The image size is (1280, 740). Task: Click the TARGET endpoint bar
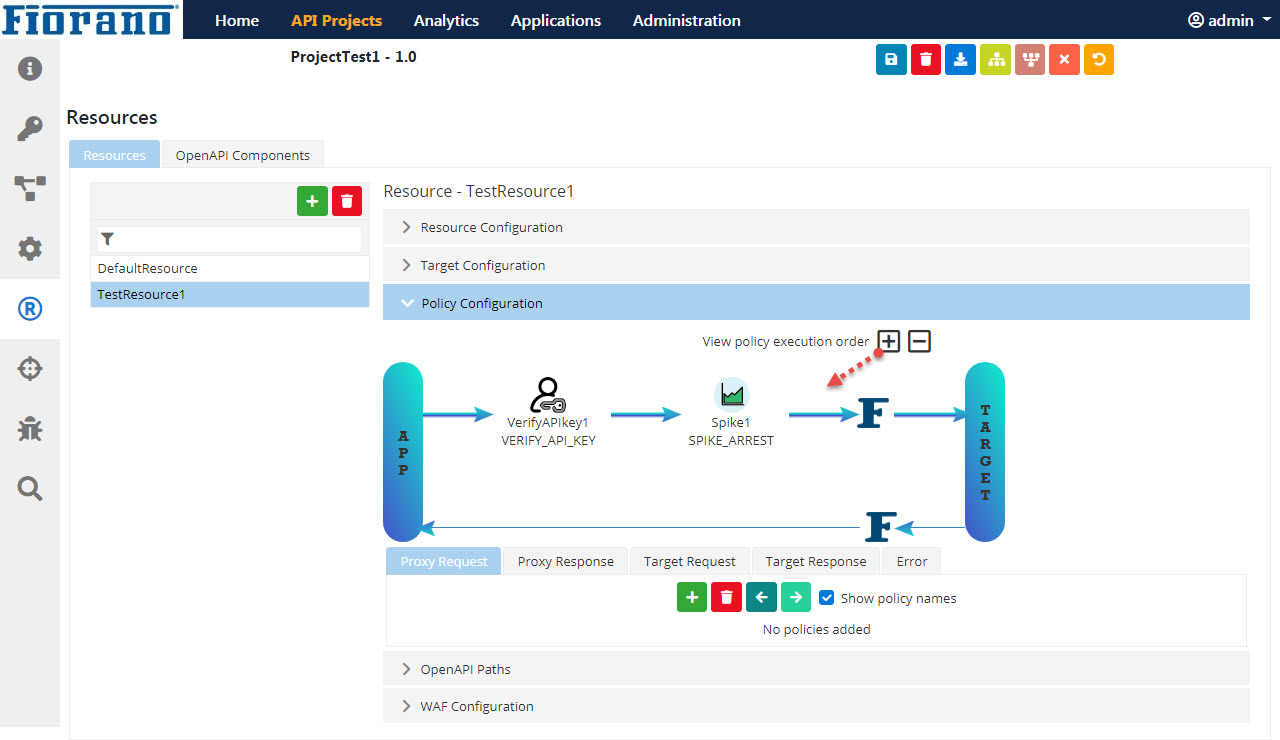tap(985, 452)
